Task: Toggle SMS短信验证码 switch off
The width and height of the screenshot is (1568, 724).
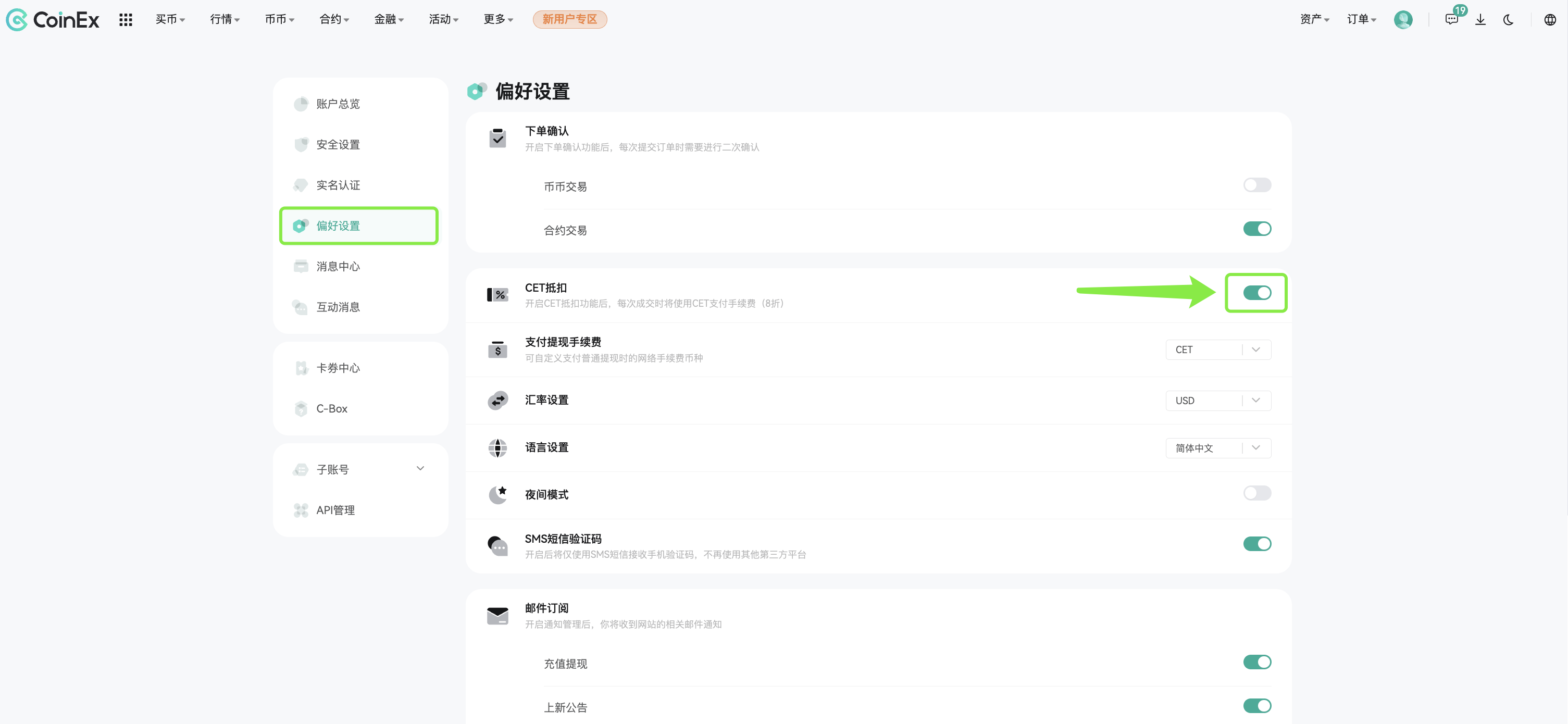Action: click(x=1257, y=544)
